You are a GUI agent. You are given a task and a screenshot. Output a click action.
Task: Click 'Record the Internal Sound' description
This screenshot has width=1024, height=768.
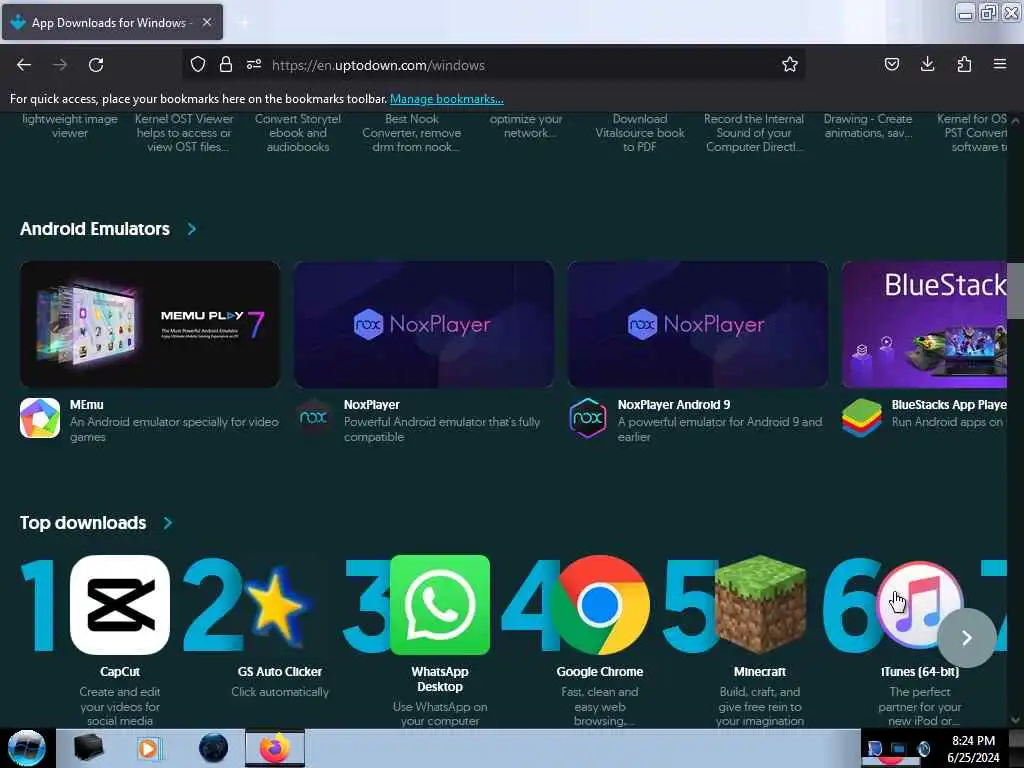point(754,133)
